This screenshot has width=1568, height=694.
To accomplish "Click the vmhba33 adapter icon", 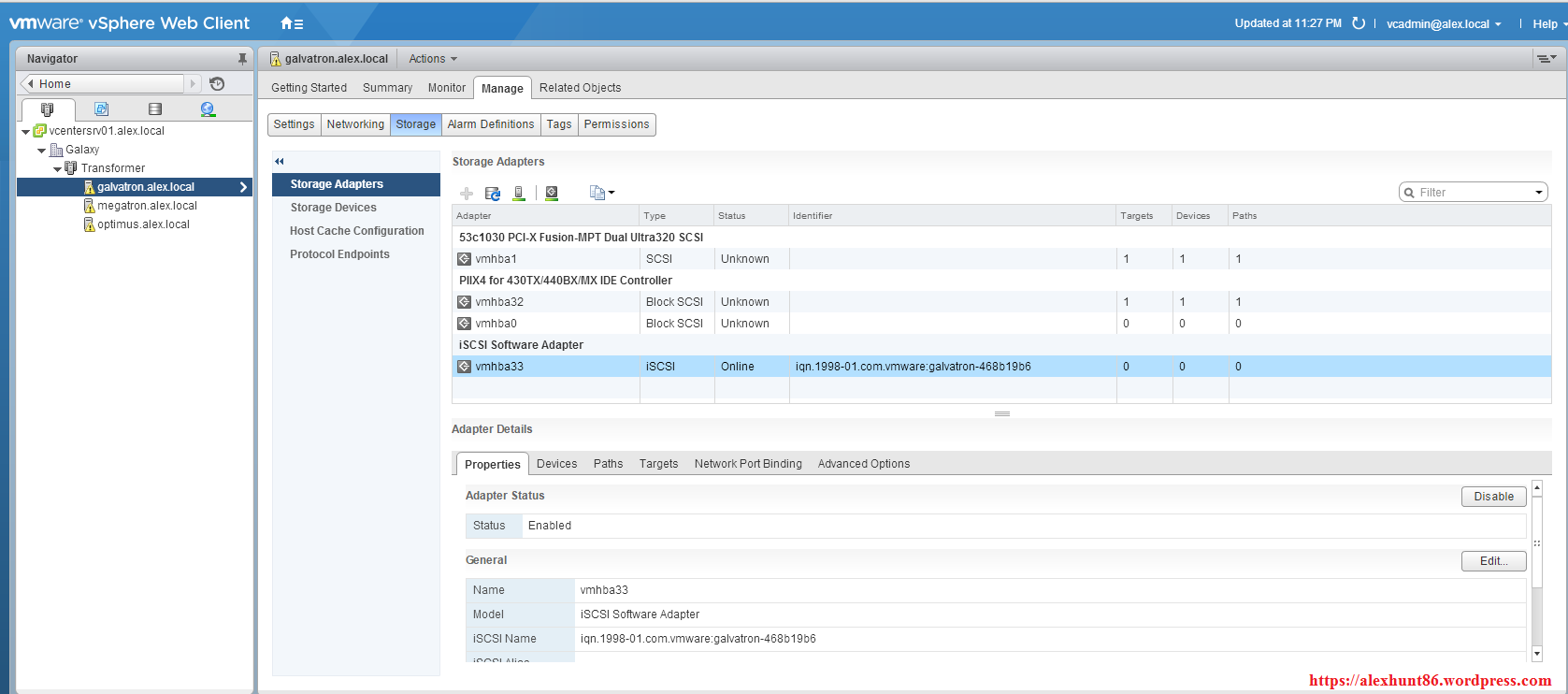I will tap(464, 367).
